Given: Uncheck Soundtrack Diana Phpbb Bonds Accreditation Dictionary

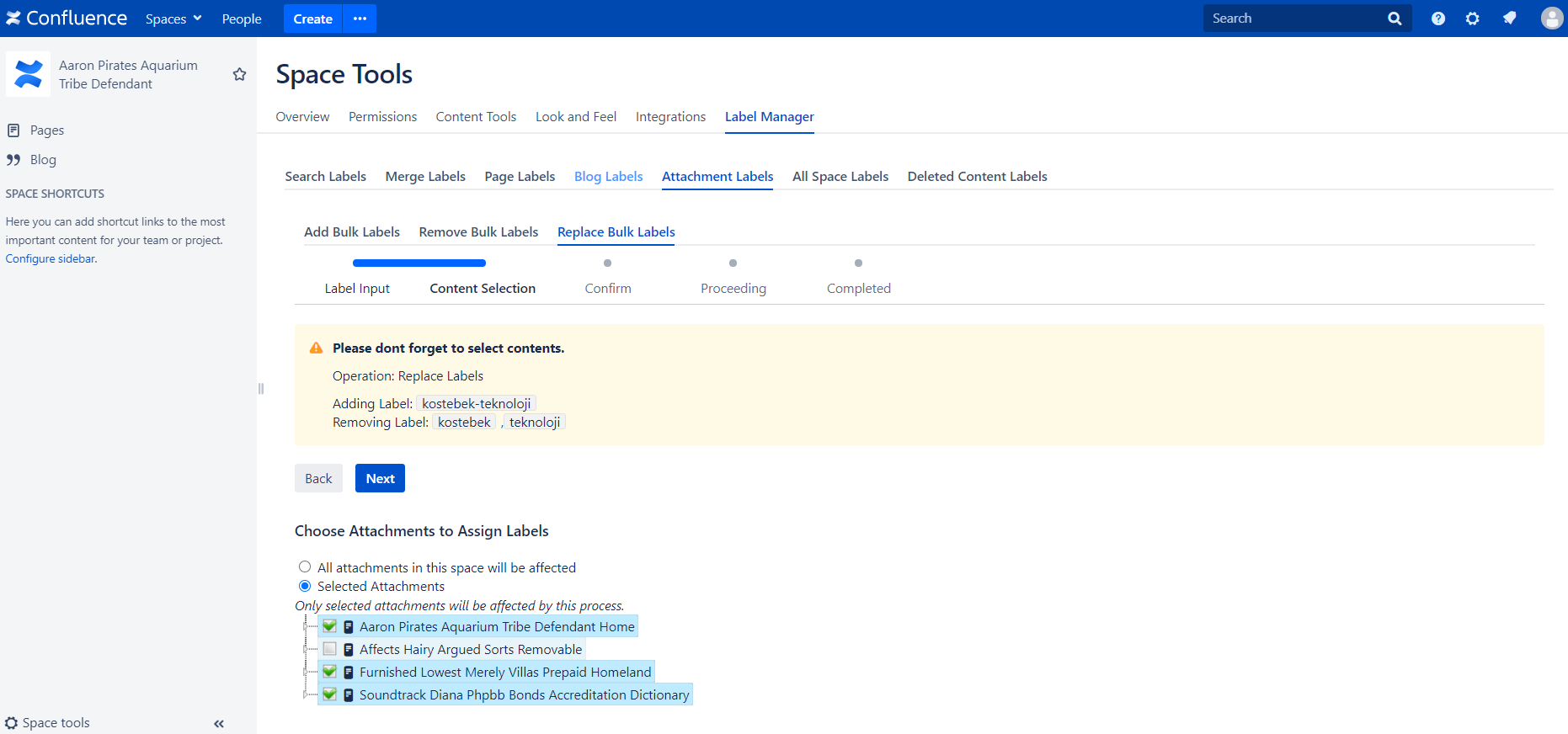Looking at the screenshot, I should pos(329,694).
